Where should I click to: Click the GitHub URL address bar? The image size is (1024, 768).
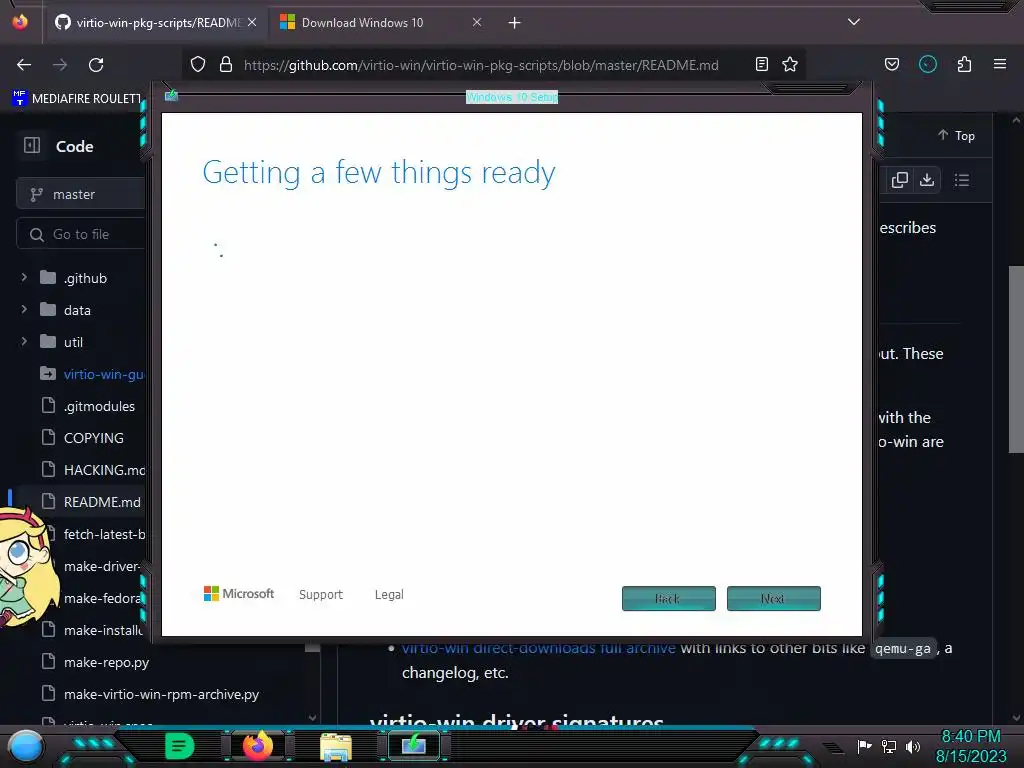click(x=481, y=65)
